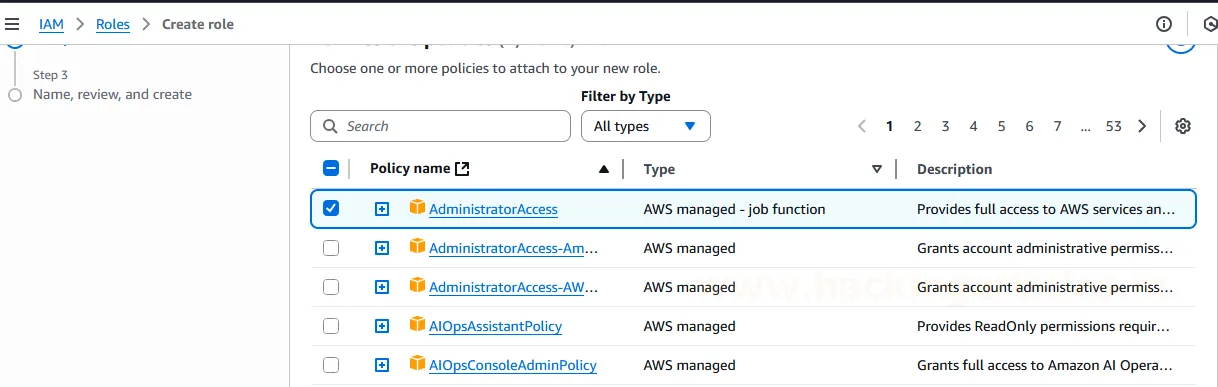Expand the AdministratorAccess-Am… policy details

[x=381, y=248]
